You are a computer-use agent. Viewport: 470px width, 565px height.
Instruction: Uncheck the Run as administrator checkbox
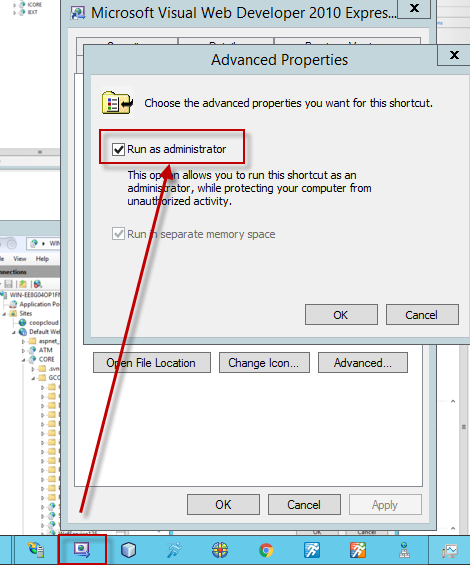(118, 149)
